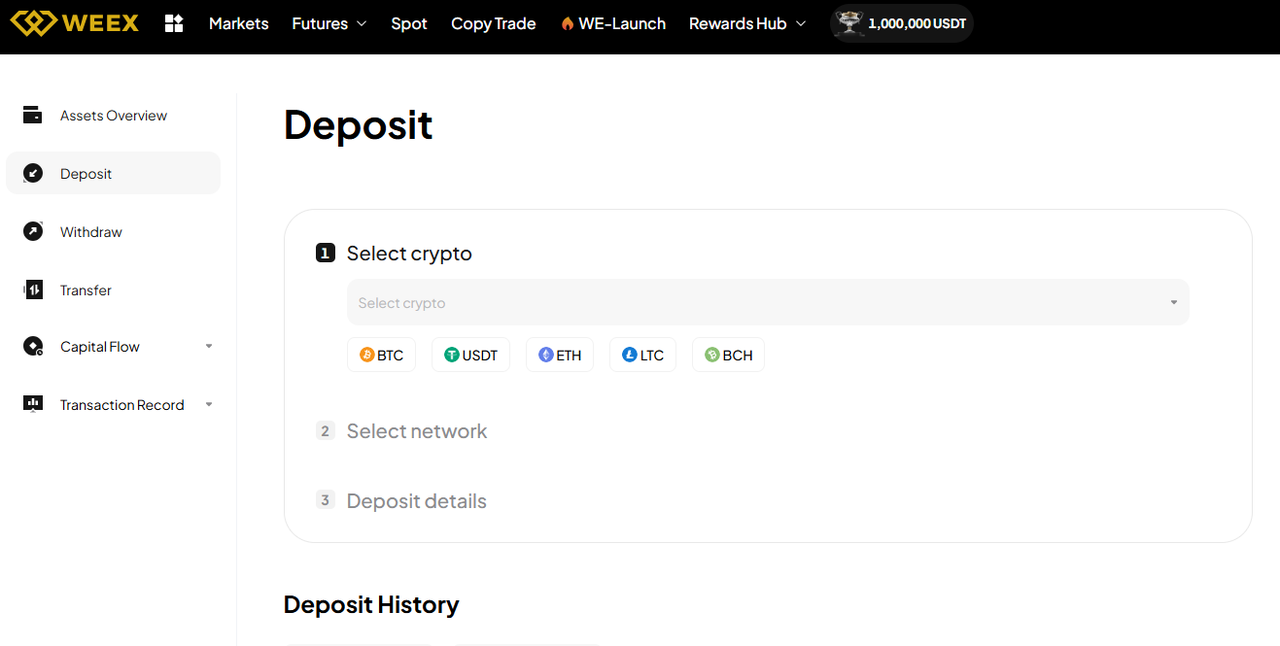Click the Transaction Record sidebar icon
This screenshot has height=646, width=1280.
tap(33, 405)
